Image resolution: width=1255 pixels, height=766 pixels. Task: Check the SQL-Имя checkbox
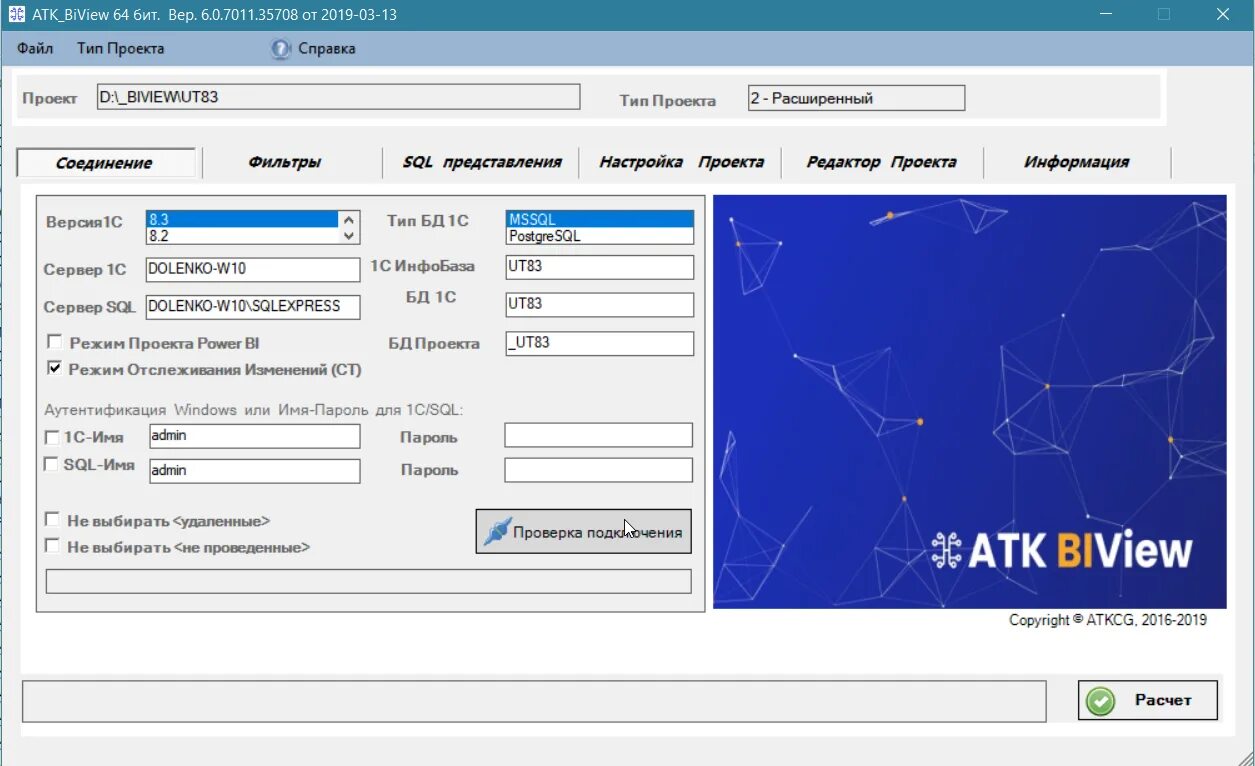[x=52, y=464]
